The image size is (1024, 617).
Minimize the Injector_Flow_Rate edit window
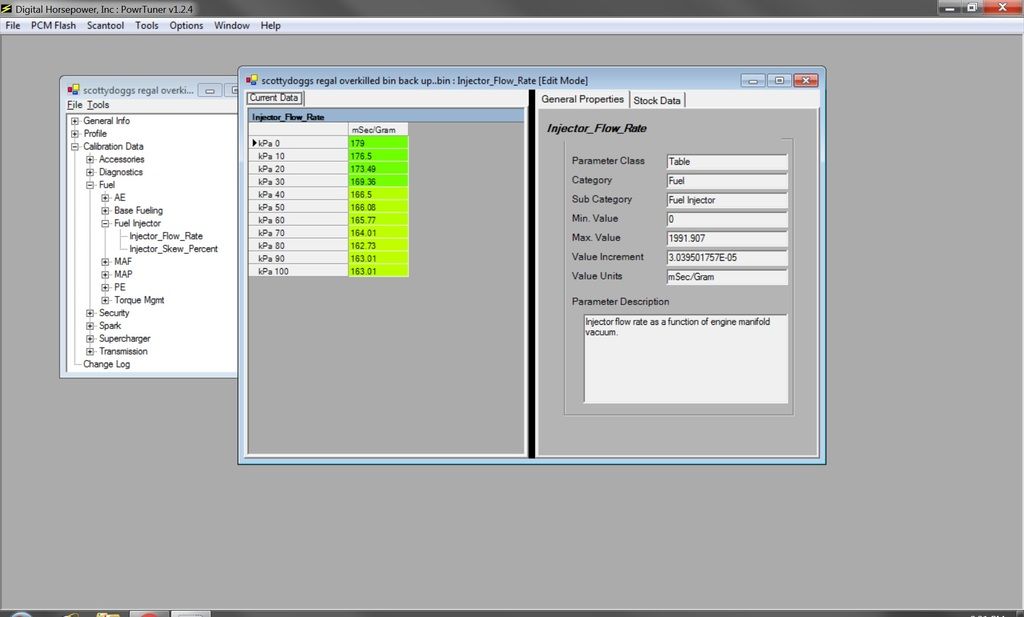753,80
